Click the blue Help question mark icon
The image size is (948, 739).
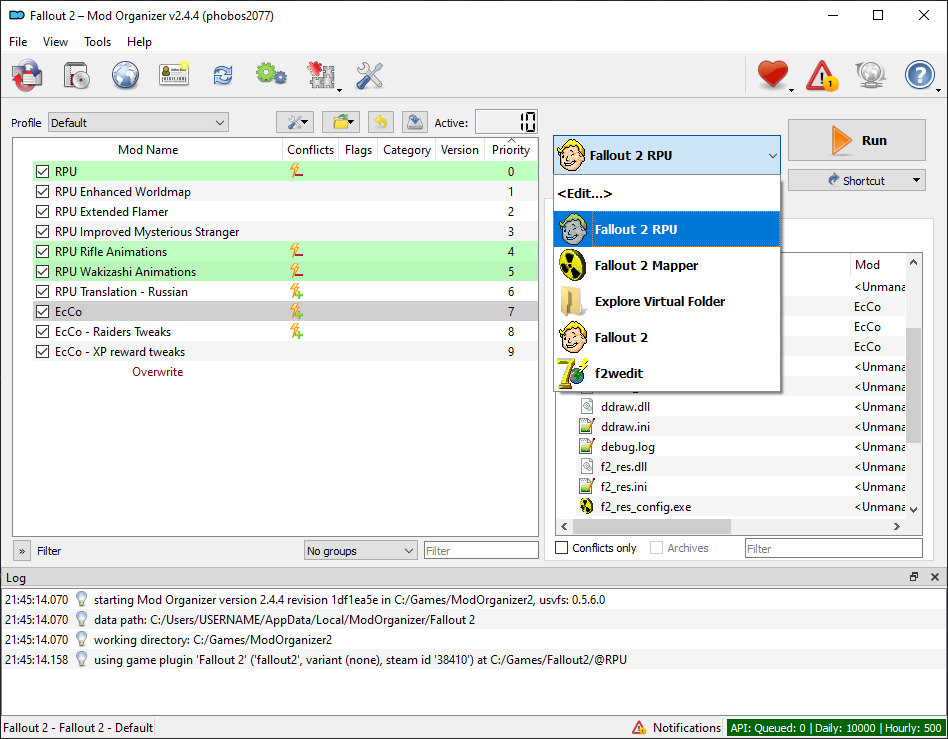tap(920, 76)
